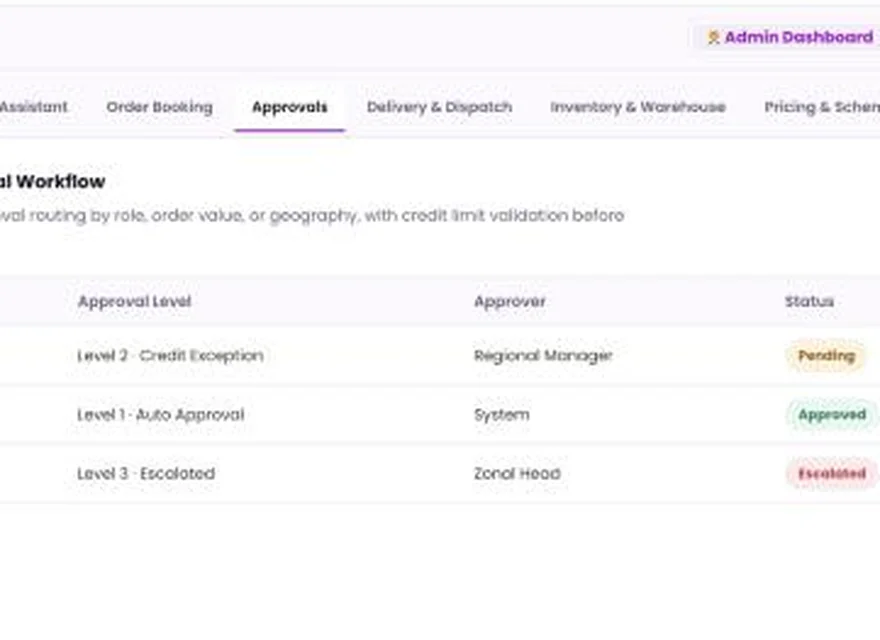Click the Pending status badge
Viewport: 880px width, 640px height.
coord(826,356)
